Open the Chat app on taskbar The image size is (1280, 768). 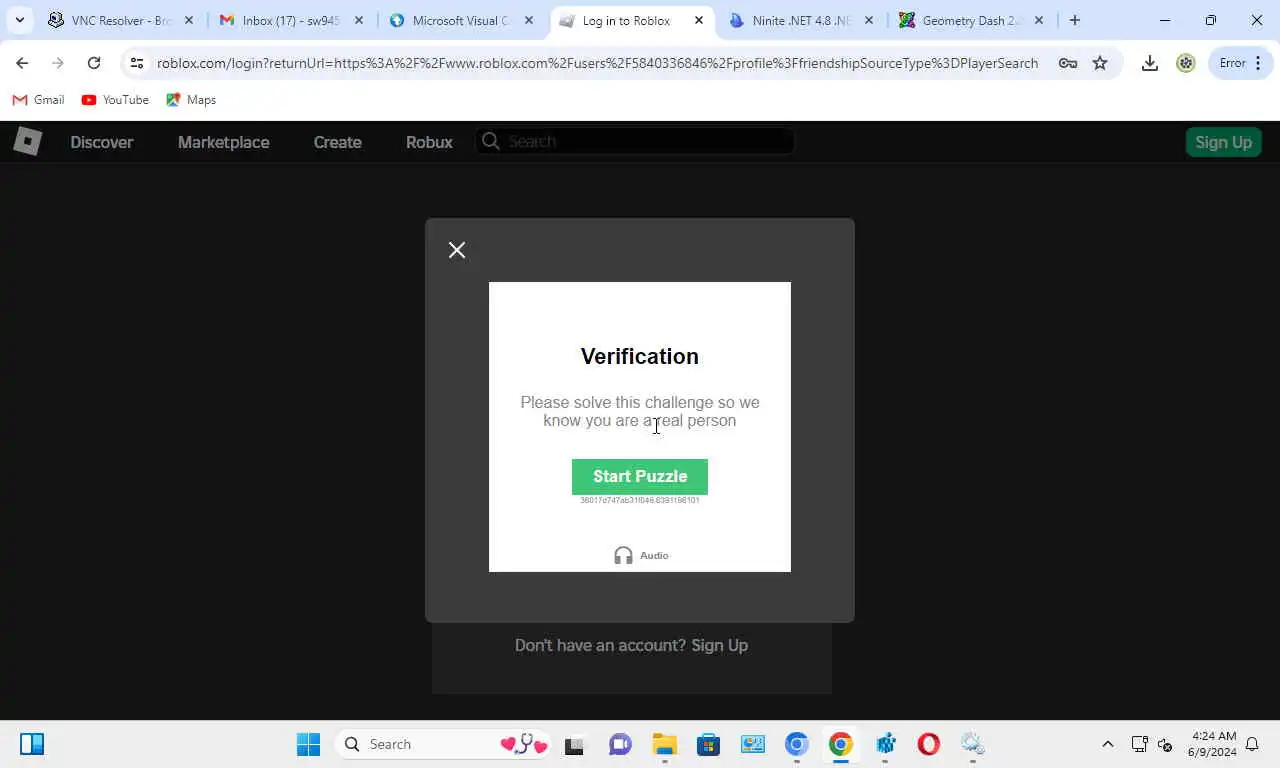(x=620, y=744)
